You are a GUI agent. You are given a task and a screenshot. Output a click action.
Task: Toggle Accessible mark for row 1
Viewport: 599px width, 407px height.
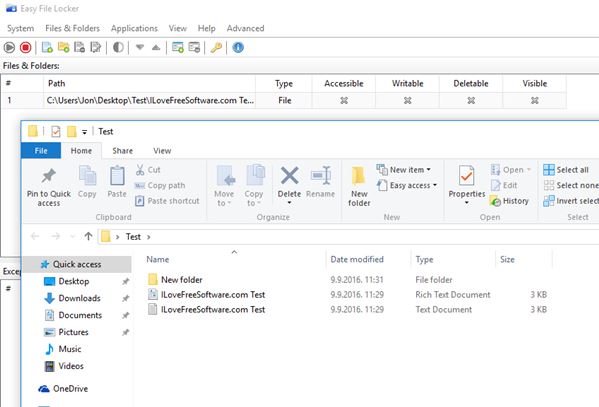344,101
